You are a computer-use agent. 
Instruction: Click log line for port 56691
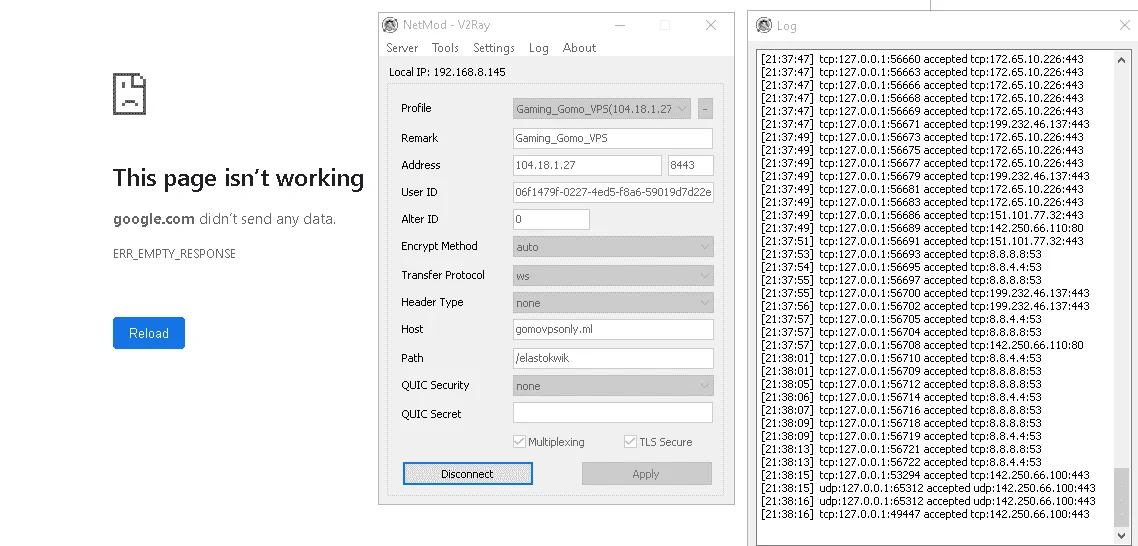922,241
